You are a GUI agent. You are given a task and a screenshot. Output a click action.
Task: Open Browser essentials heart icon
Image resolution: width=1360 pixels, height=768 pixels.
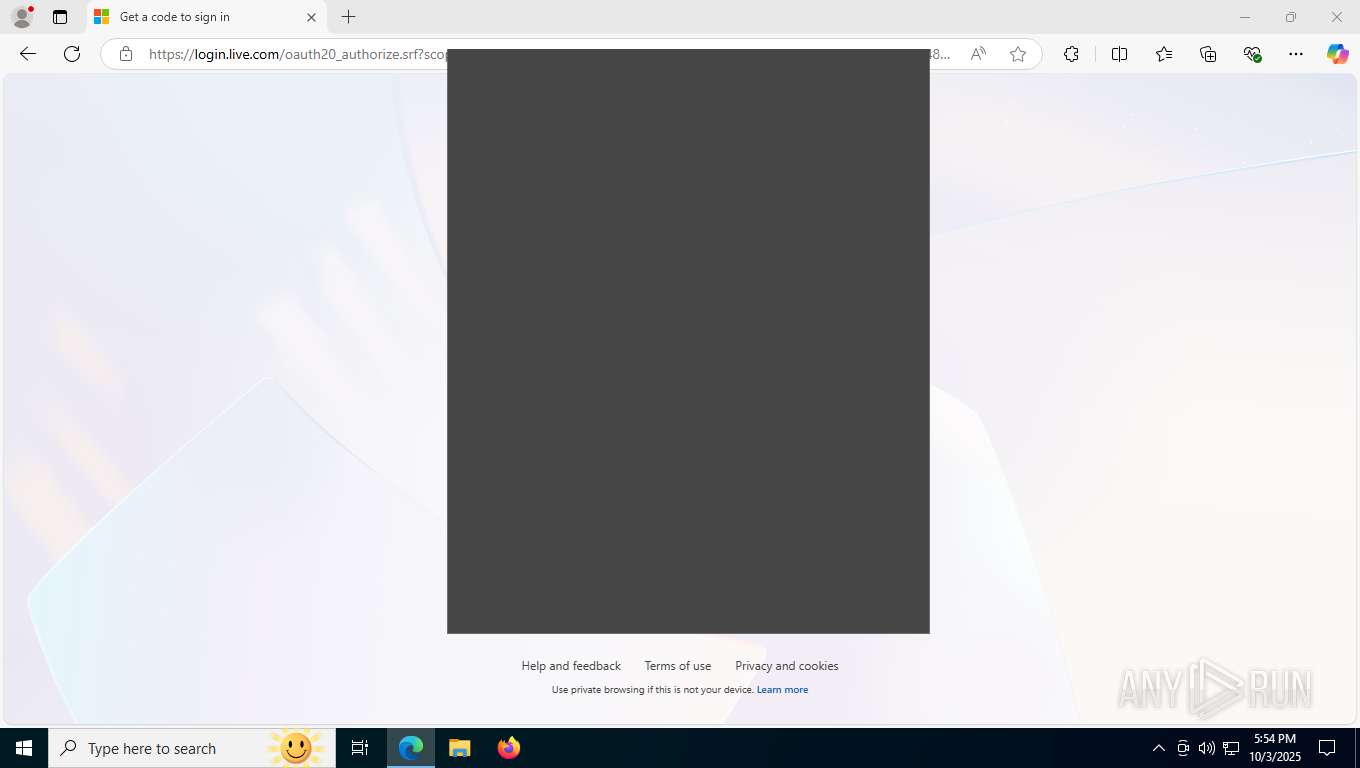coord(1252,54)
